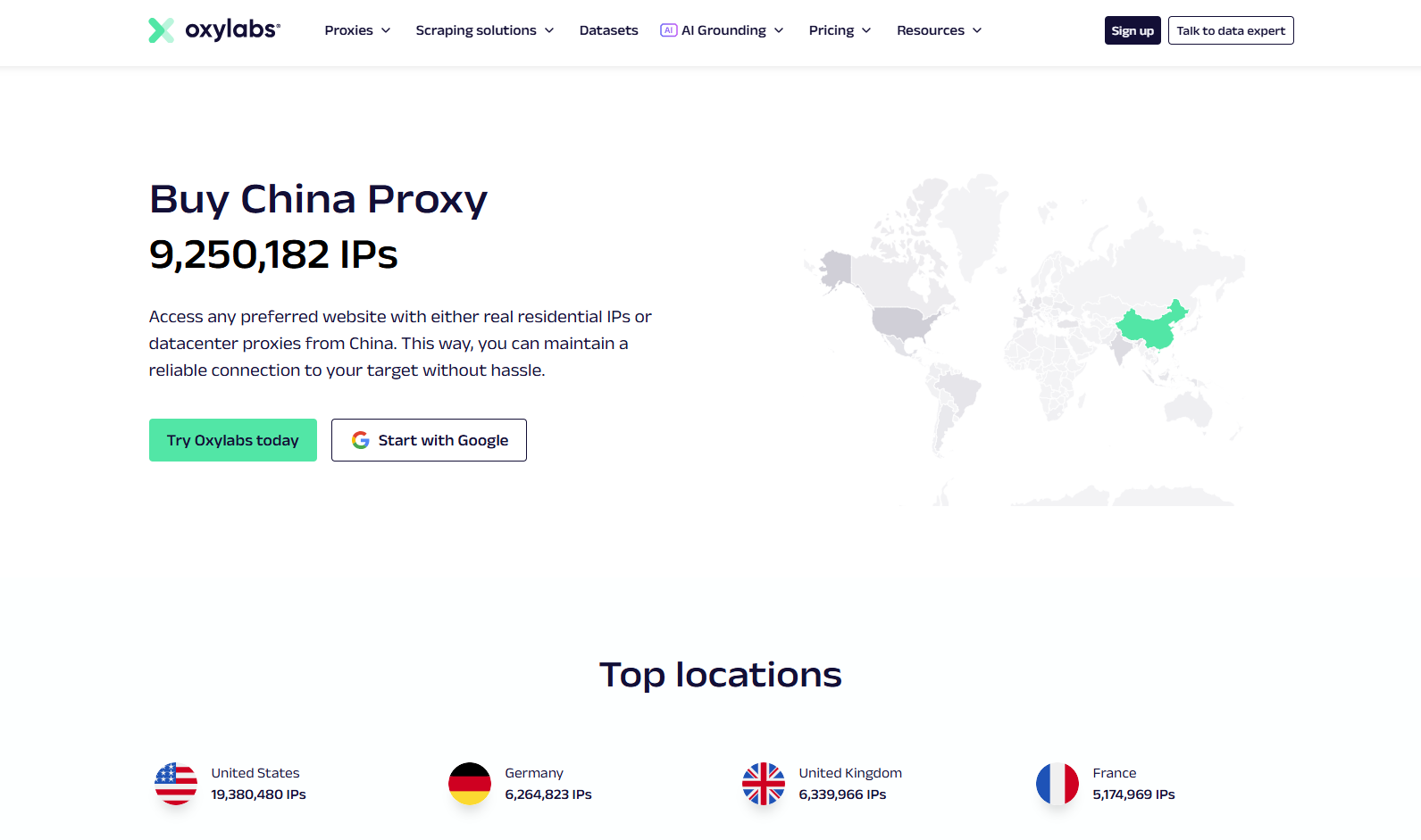Open the Datasets menu item
This screenshot has width=1421, height=840.
[x=609, y=30]
